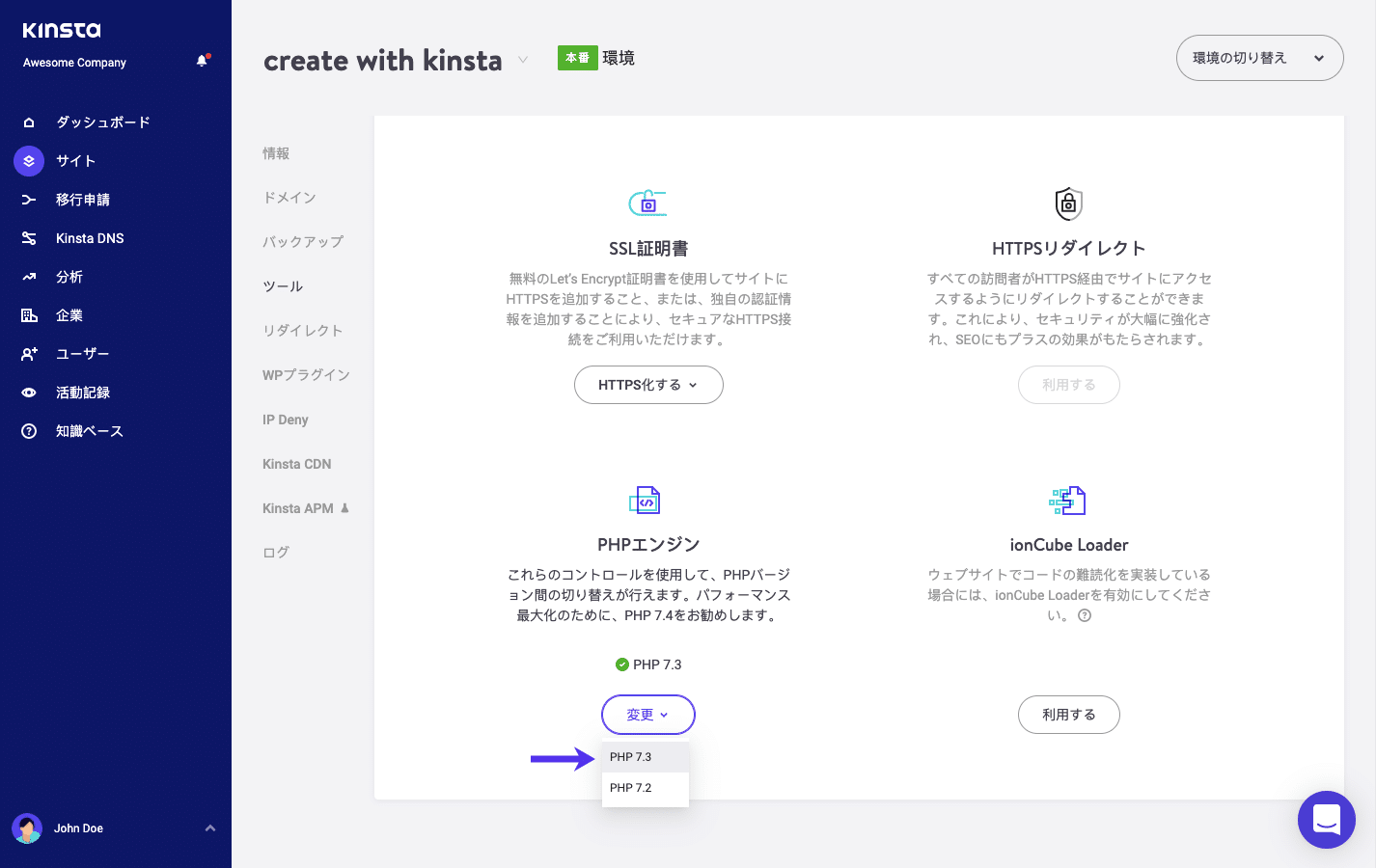Click the SSL証明書 certificate icon
Screen dimensions: 1376x868
(647, 203)
